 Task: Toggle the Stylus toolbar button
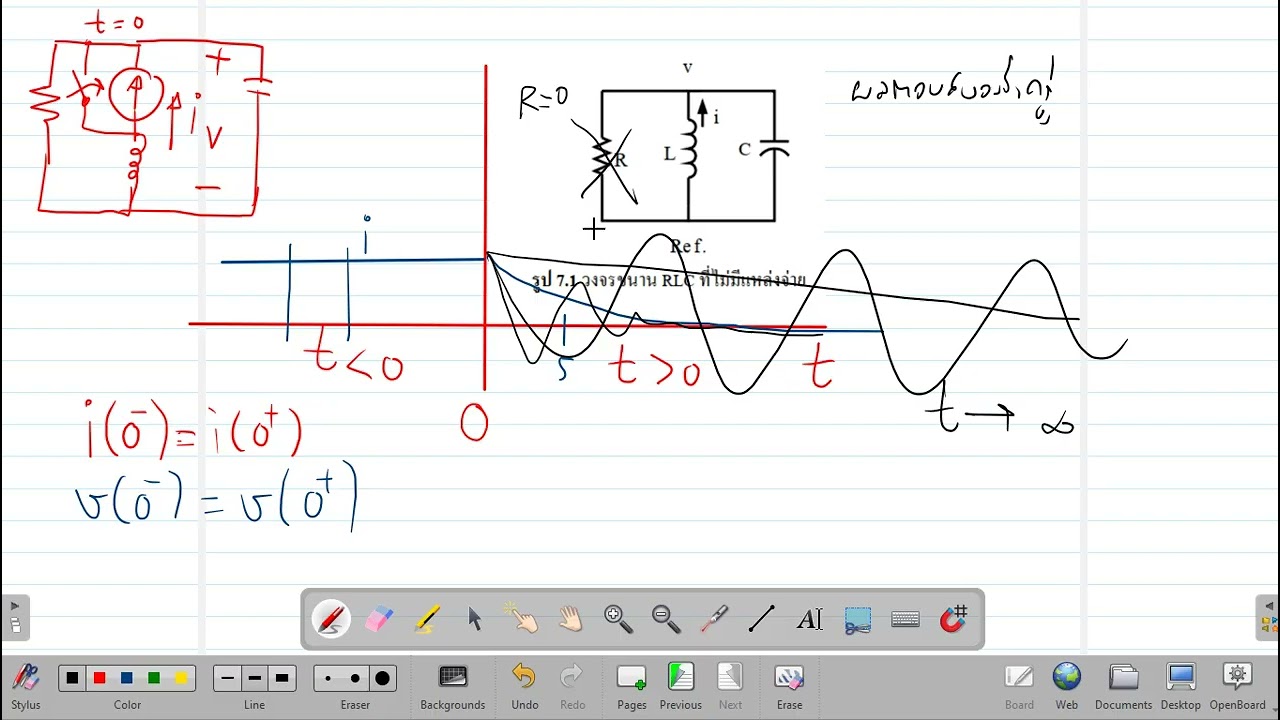[26, 686]
